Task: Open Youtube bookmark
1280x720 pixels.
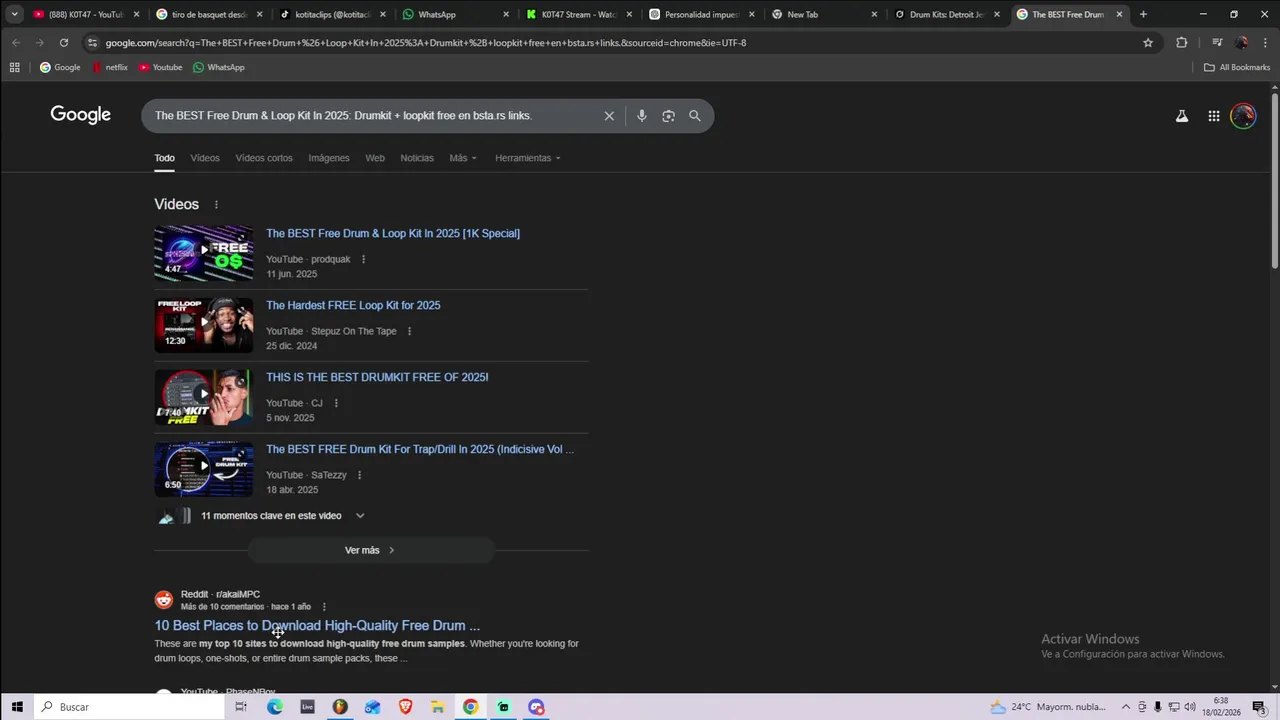Action: coord(160,67)
